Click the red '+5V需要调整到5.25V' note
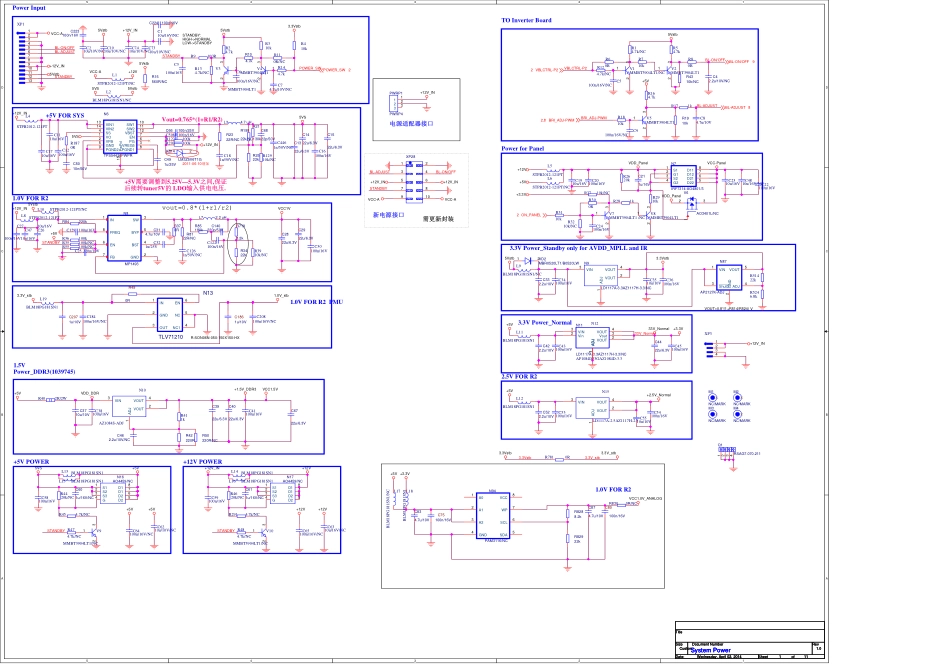Screen dimensions: 950x672 (x=176, y=185)
